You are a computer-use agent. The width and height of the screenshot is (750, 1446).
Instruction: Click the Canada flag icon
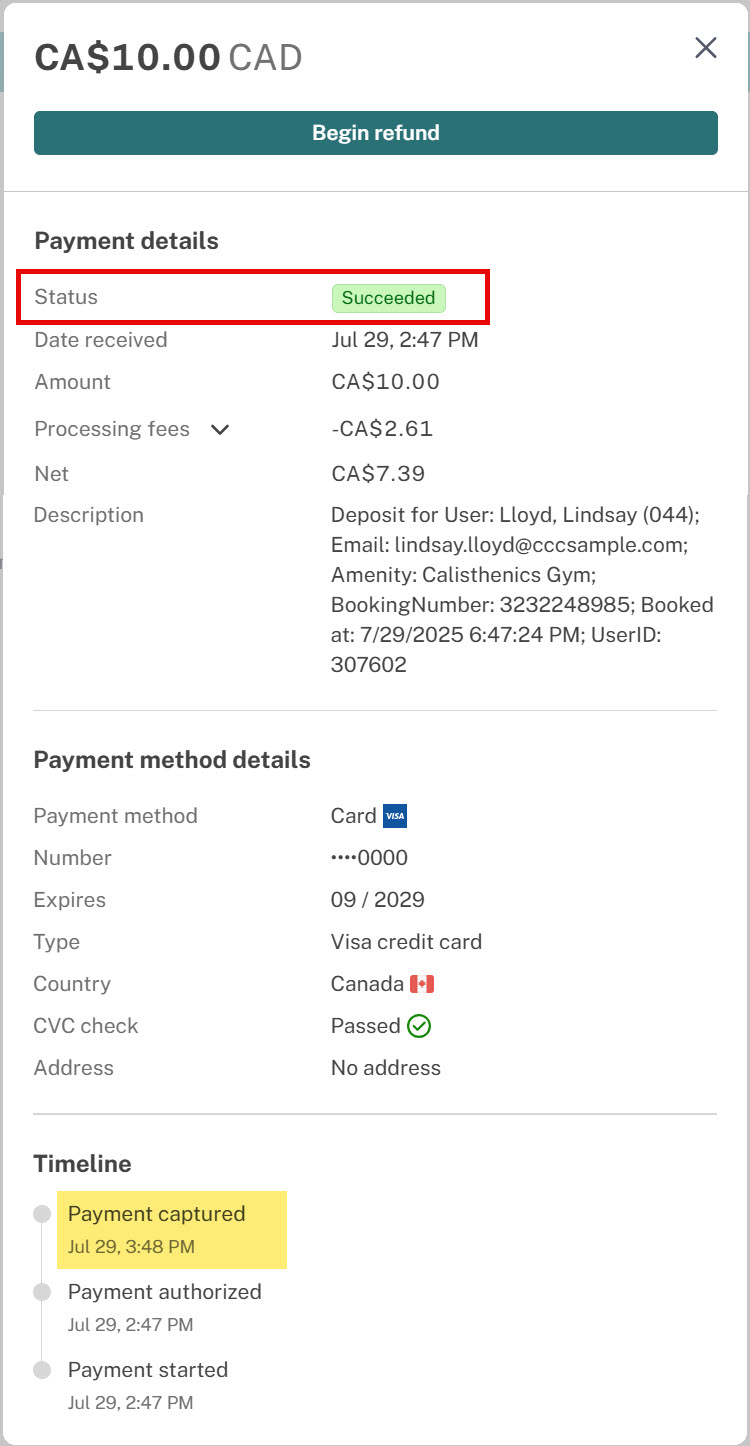pyautogui.click(x=422, y=984)
